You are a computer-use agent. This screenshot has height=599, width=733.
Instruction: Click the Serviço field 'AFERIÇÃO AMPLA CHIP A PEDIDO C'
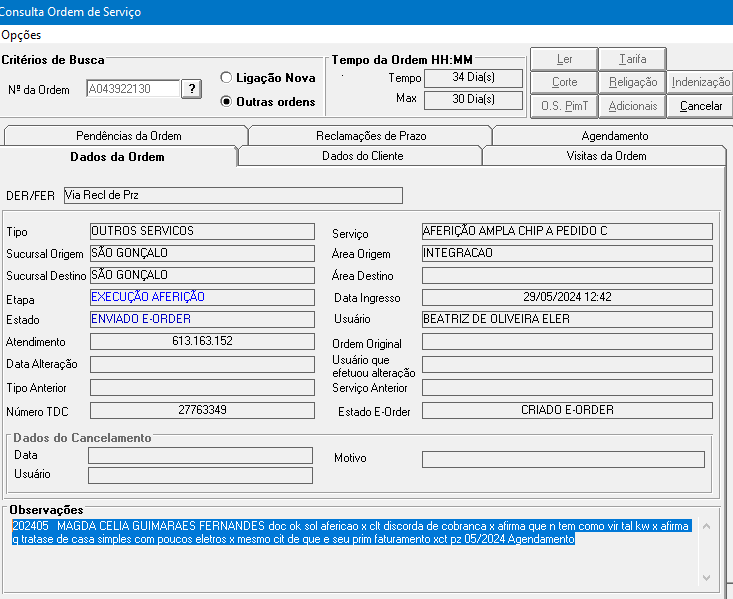(567, 231)
